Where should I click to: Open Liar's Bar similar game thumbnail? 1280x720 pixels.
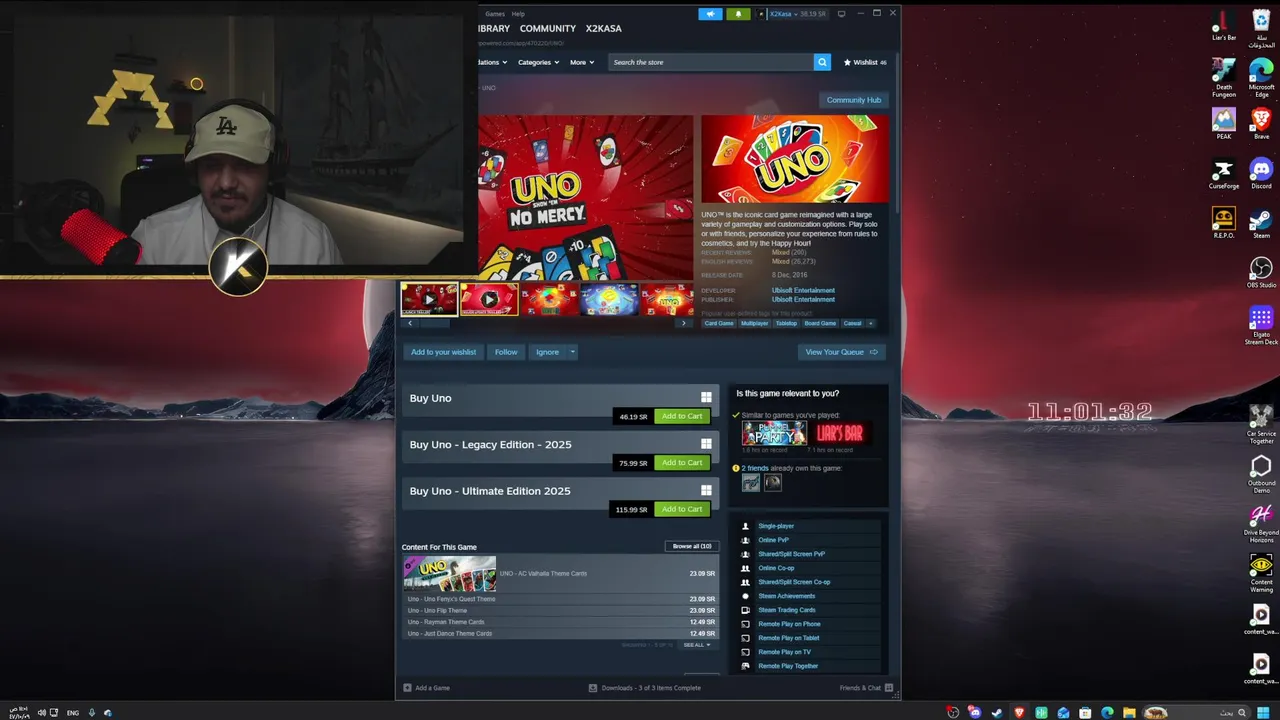tap(839, 433)
